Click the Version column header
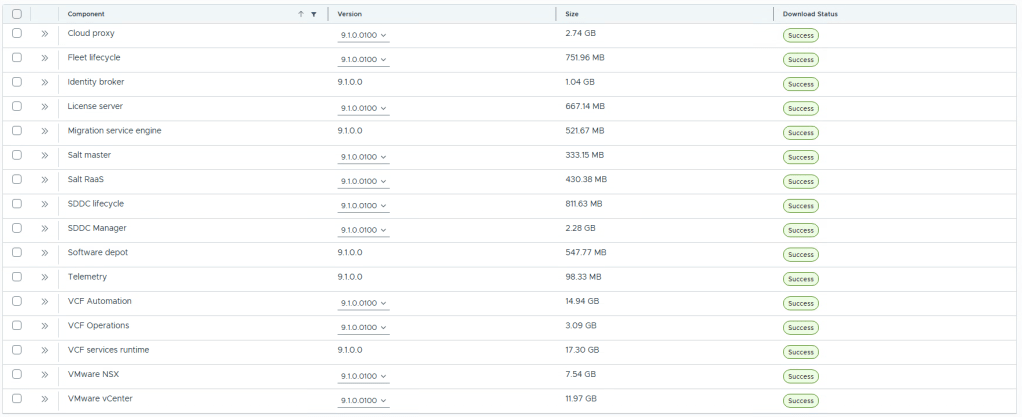1022x417 pixels. [x=349, y=14]
